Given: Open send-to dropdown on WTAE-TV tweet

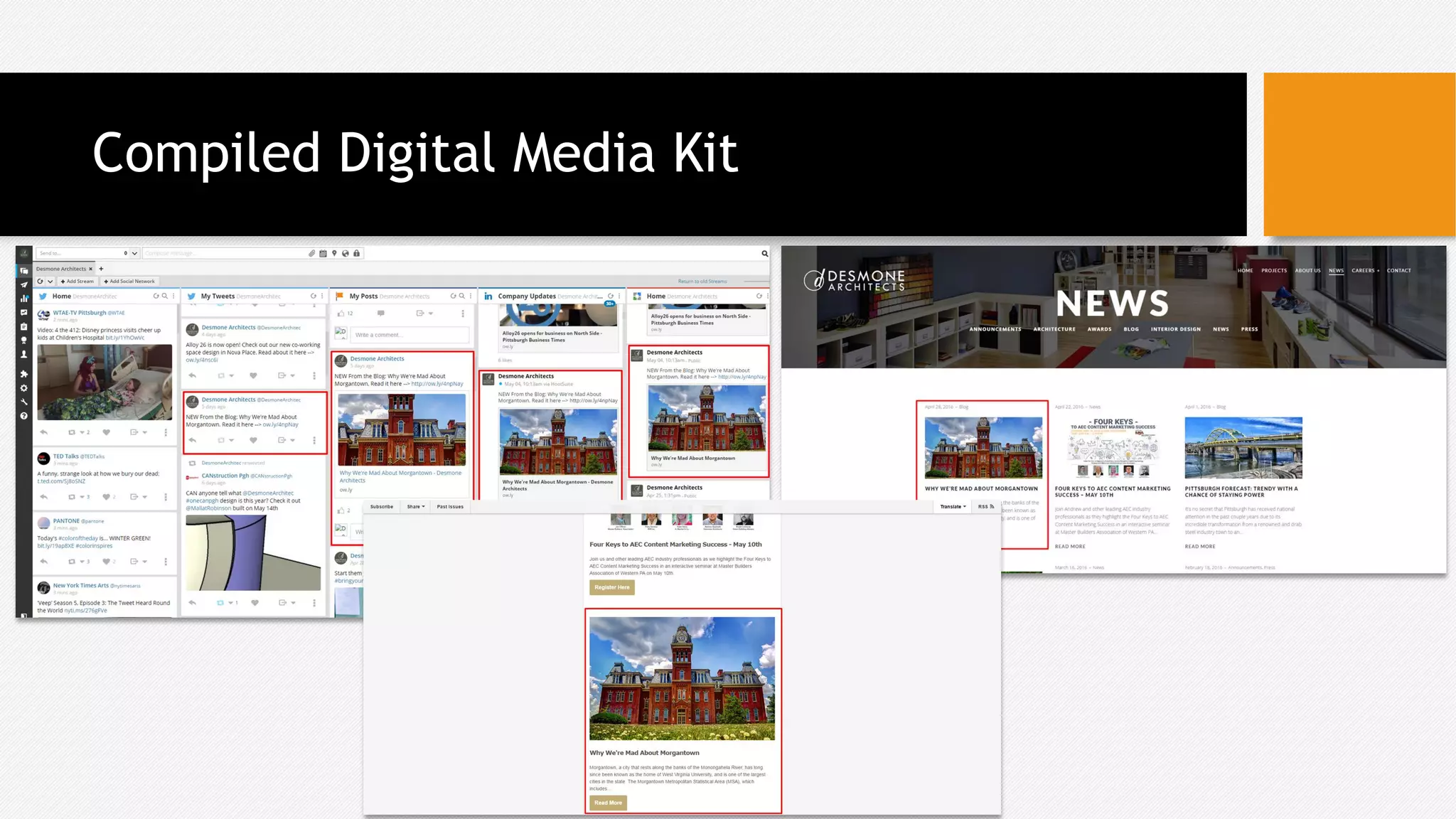Looking at the screenshot, I should coord(144,432).
